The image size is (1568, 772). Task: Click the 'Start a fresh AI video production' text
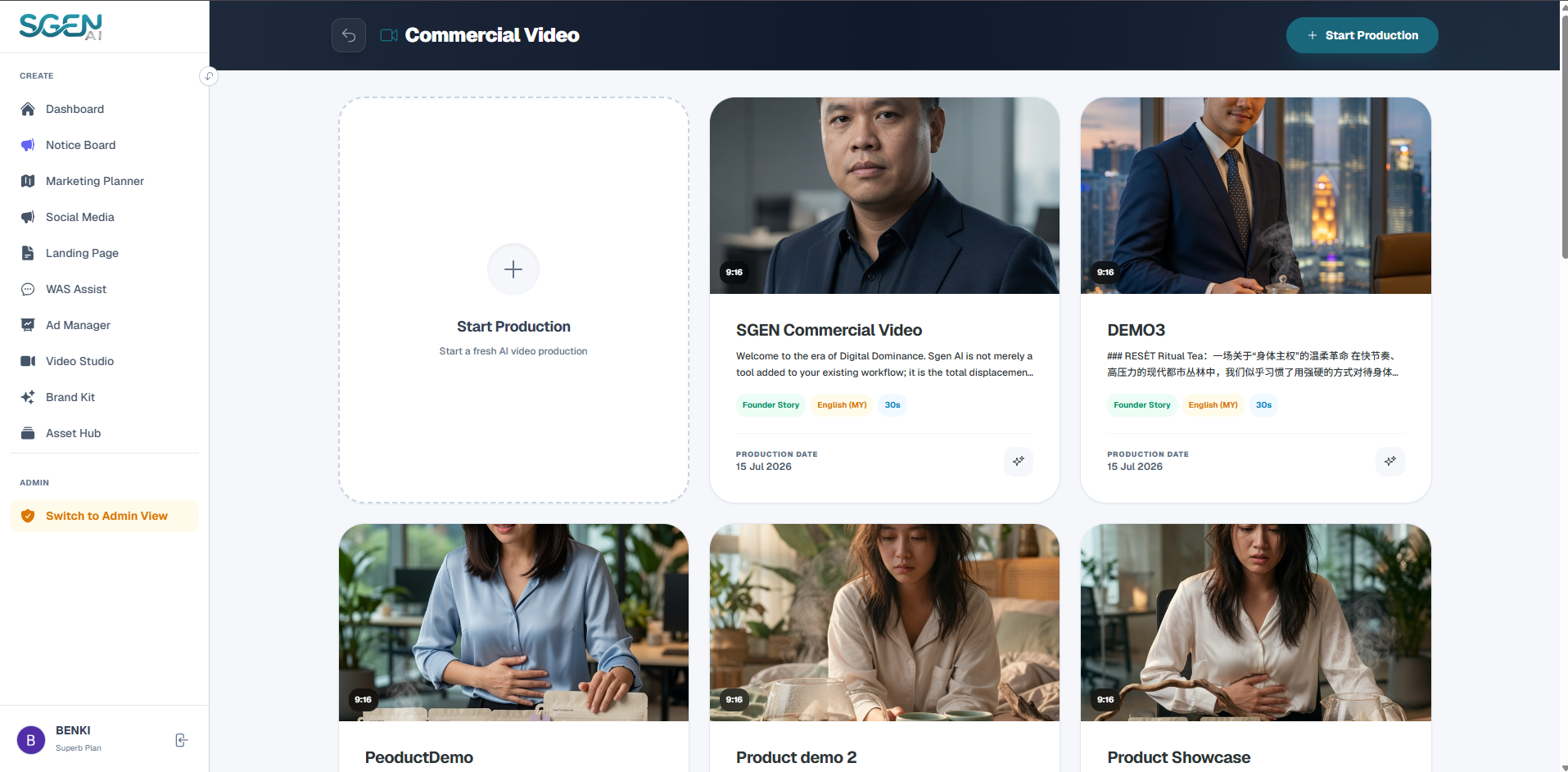point(513,351)
